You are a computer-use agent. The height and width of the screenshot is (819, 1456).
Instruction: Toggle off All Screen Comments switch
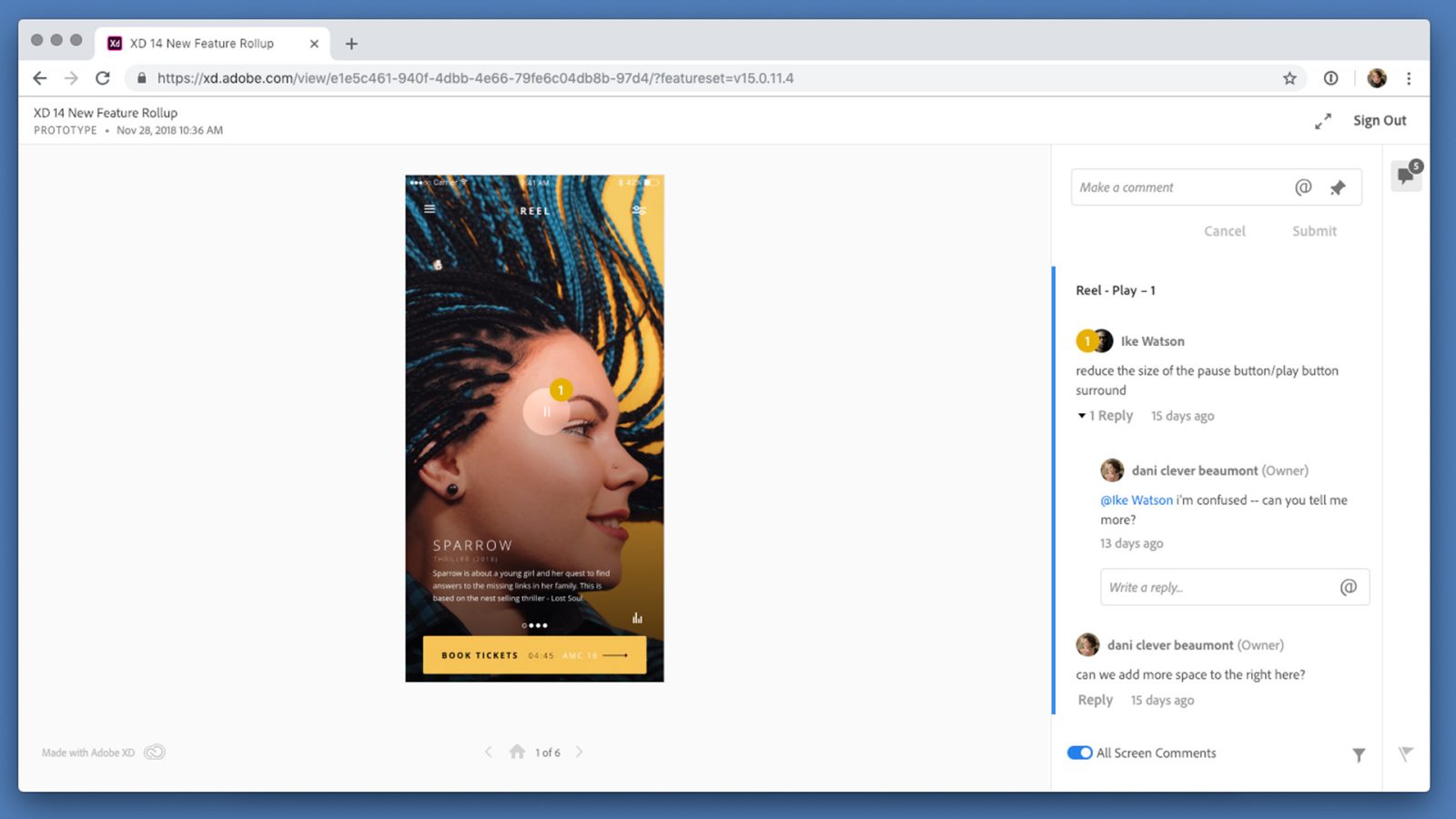tap(1079, 753)
